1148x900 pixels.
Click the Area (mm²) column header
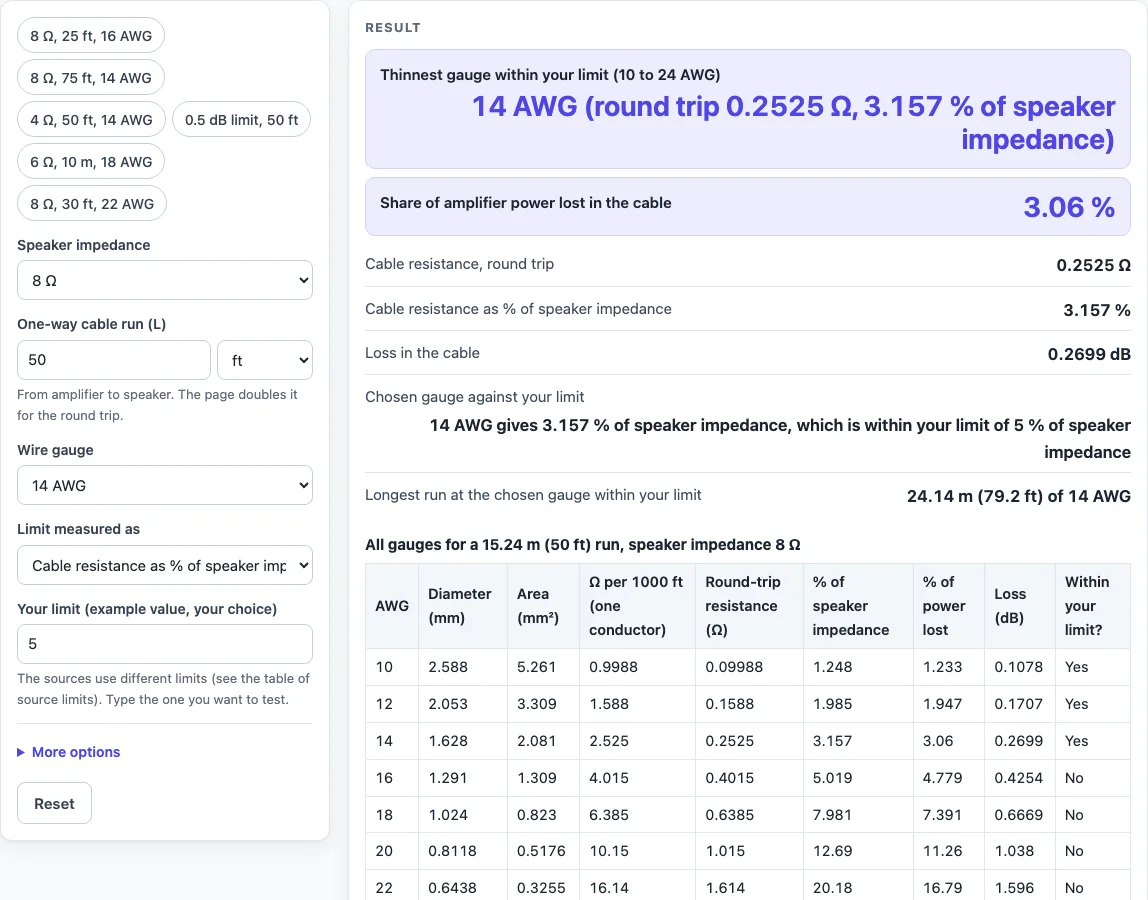[543, 606]
